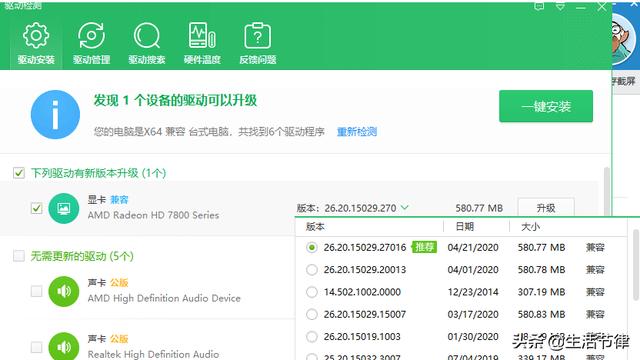Click the 升级 button for display card
The height and width of the screenshot is (360, 640).
[546, 208]
